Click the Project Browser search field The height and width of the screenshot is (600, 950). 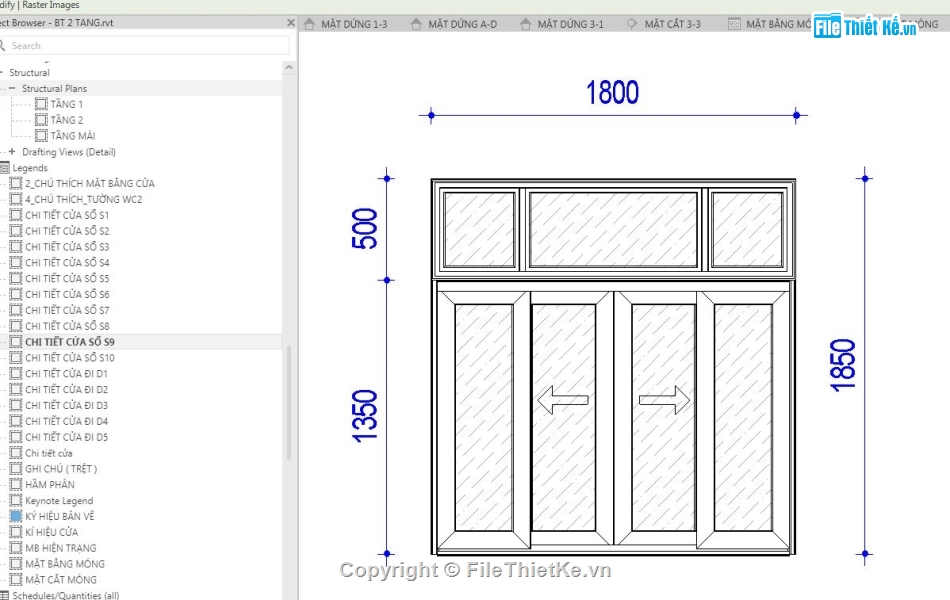pos(145,45)
